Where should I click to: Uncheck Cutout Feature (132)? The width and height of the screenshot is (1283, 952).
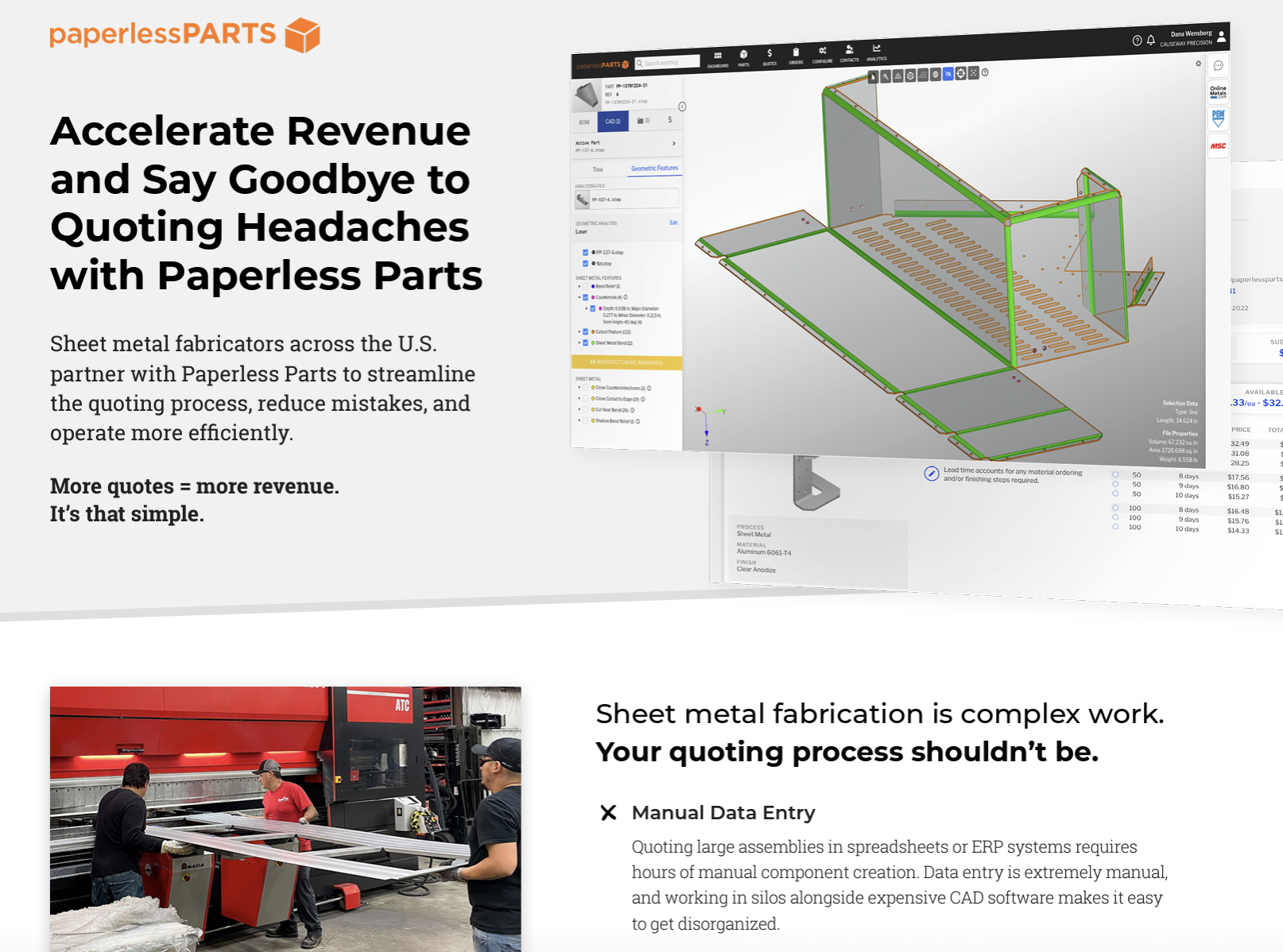point(585,331)
